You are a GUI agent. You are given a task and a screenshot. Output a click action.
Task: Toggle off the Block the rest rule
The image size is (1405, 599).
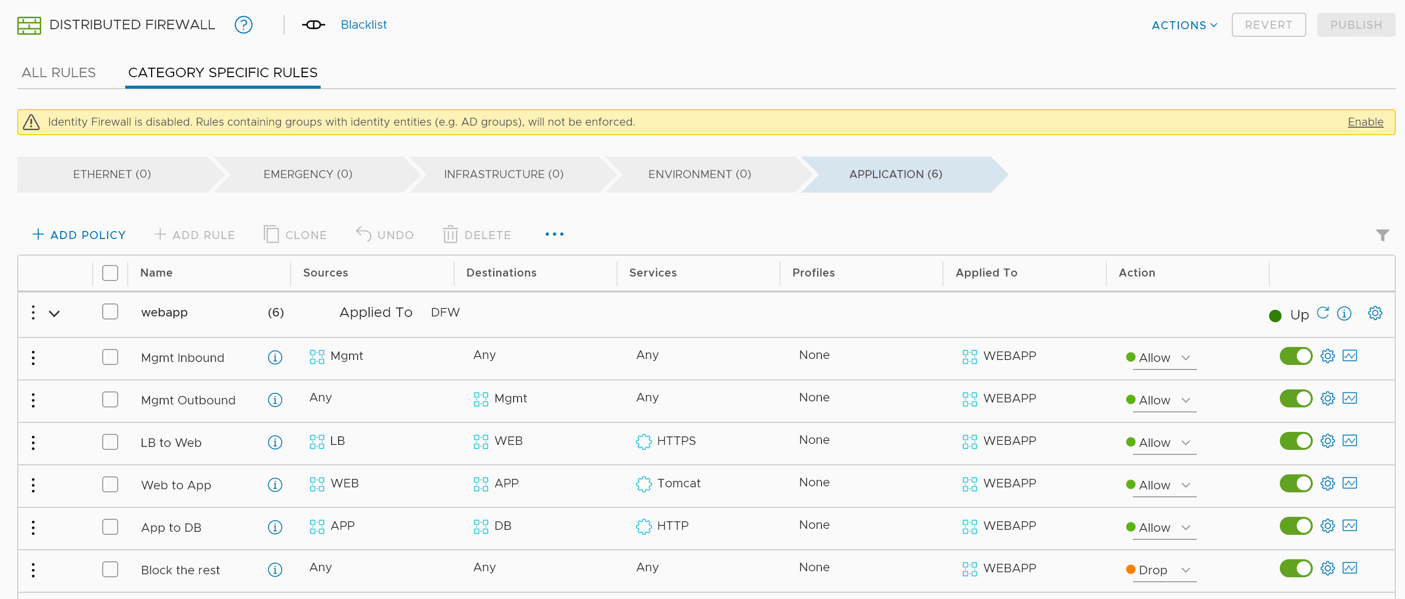click(x=1295, y=568)
